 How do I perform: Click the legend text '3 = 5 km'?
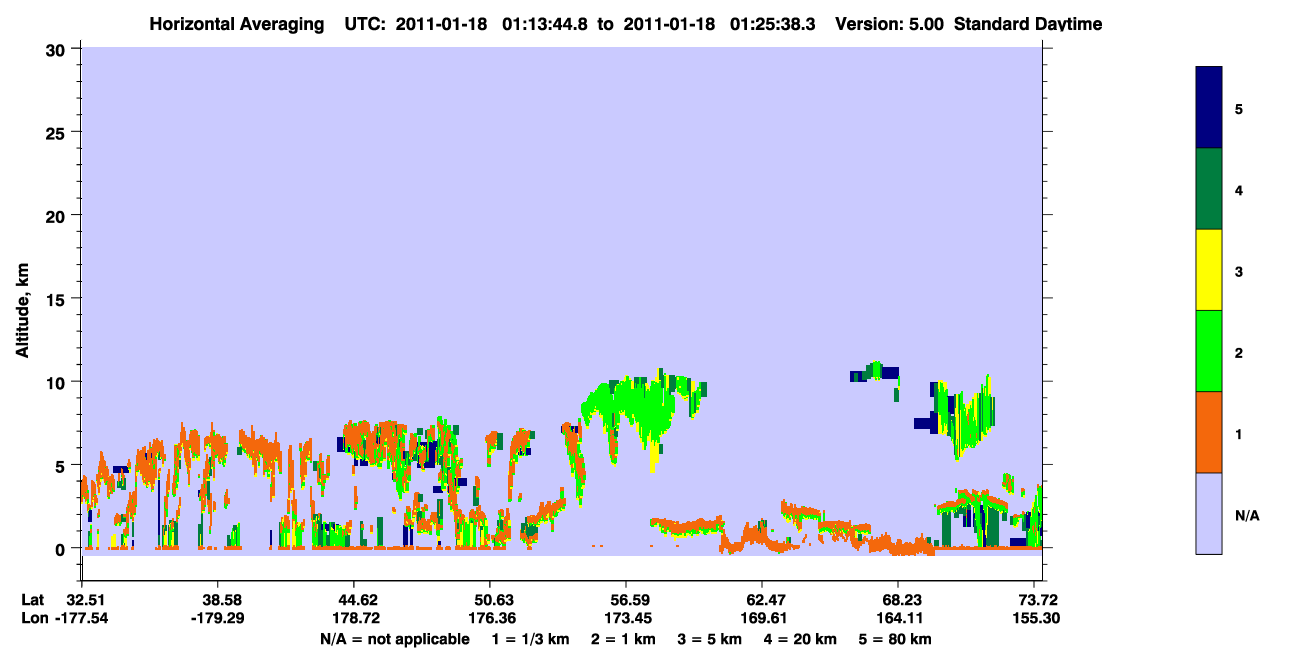pyautogui.click(x=710, y=639)
